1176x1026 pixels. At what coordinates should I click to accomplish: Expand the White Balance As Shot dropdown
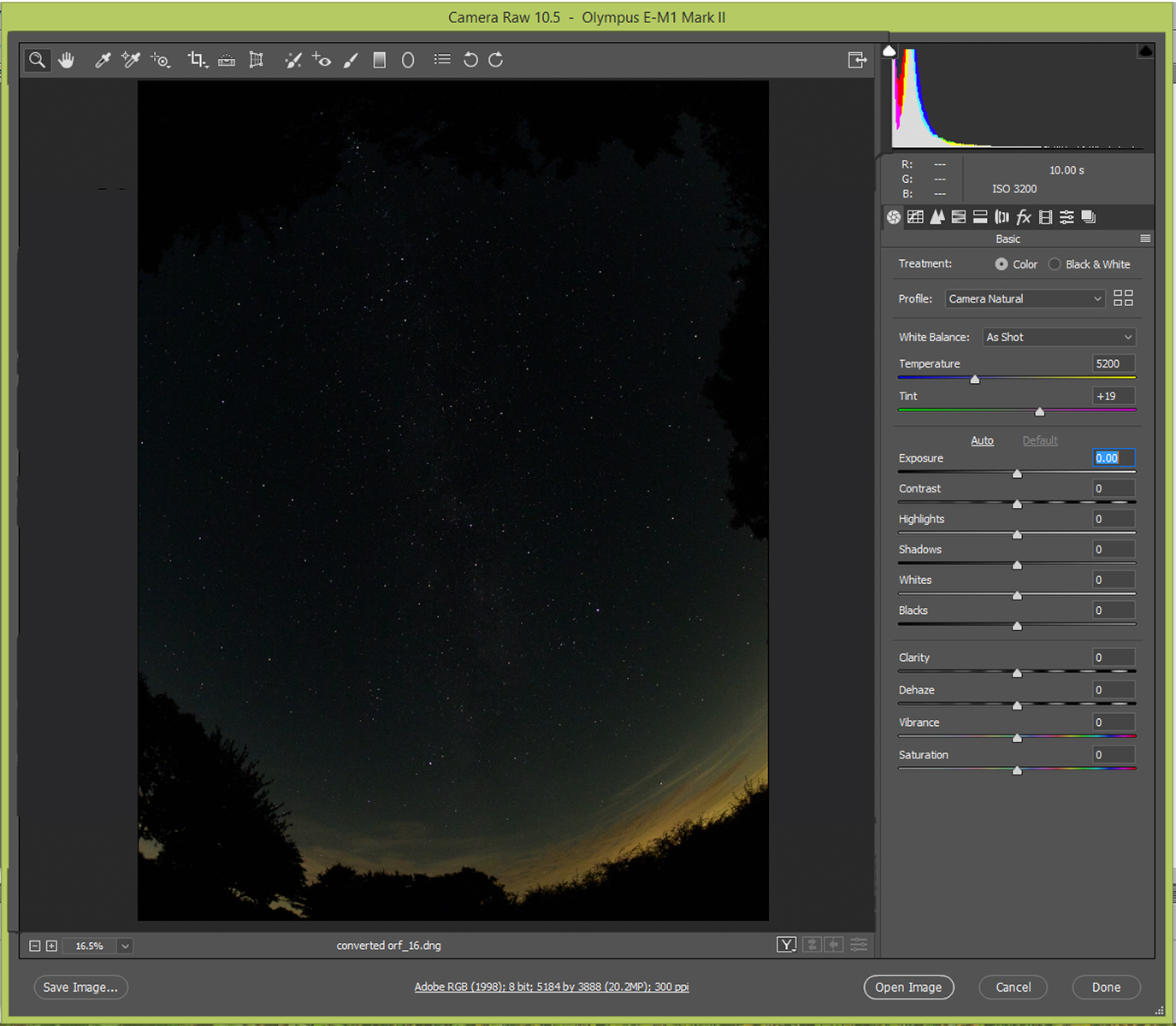pyautogui.click(x=1059, y=338)
